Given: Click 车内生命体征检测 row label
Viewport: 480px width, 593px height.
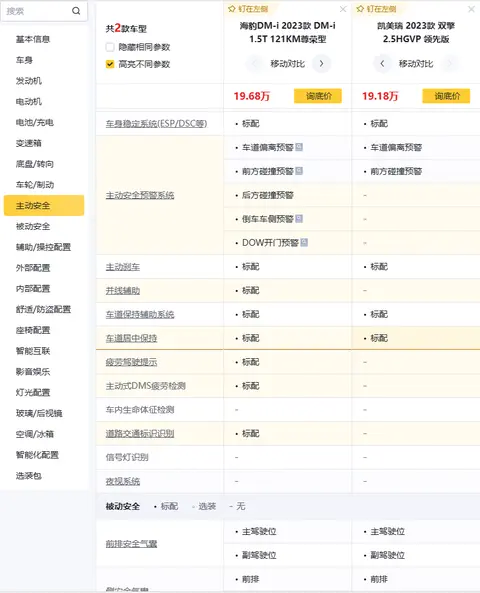Looking at the screenshot, I should [140, 410].
